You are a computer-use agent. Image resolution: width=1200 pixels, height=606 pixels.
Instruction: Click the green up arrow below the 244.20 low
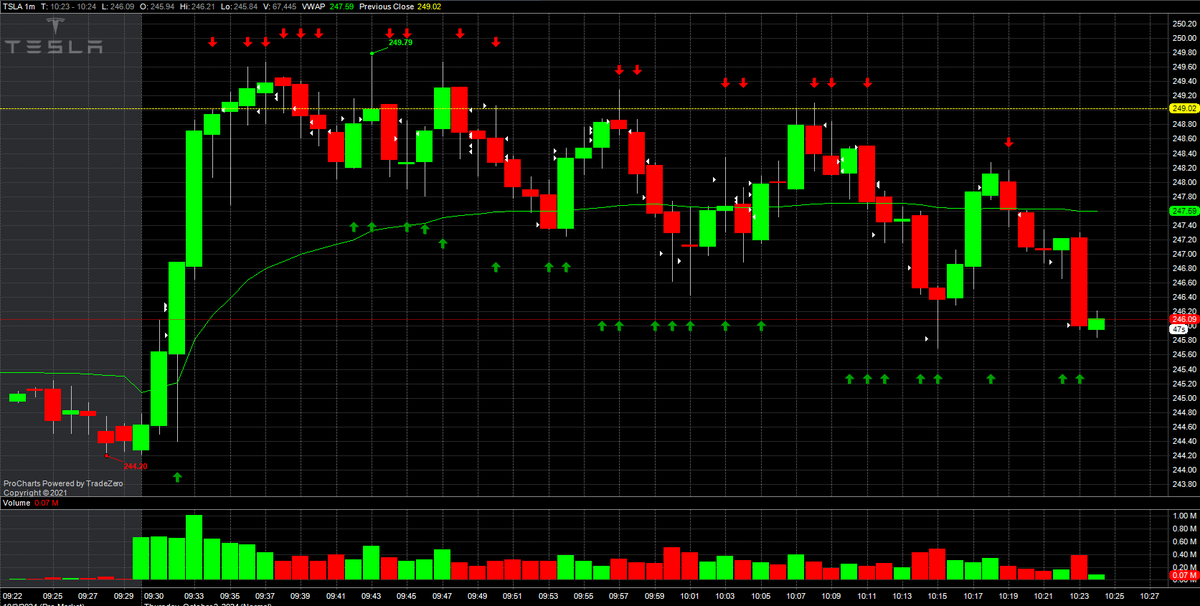click(x=177, y=478)
